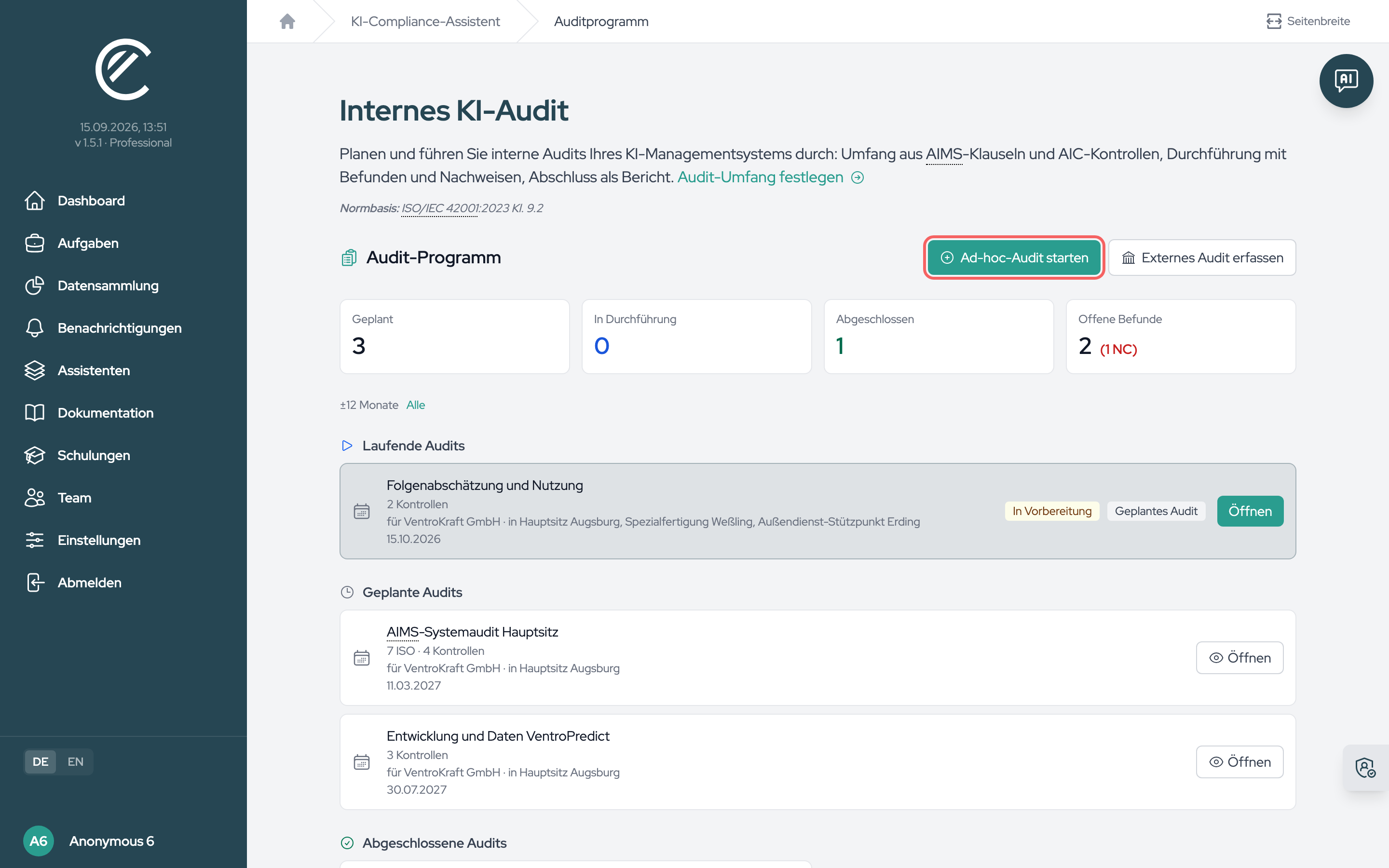Image resolution: width=1389 pixels, height=868 pixels.
Task: Click the Schulungen graduation cap icon
Action: (34, 455)
